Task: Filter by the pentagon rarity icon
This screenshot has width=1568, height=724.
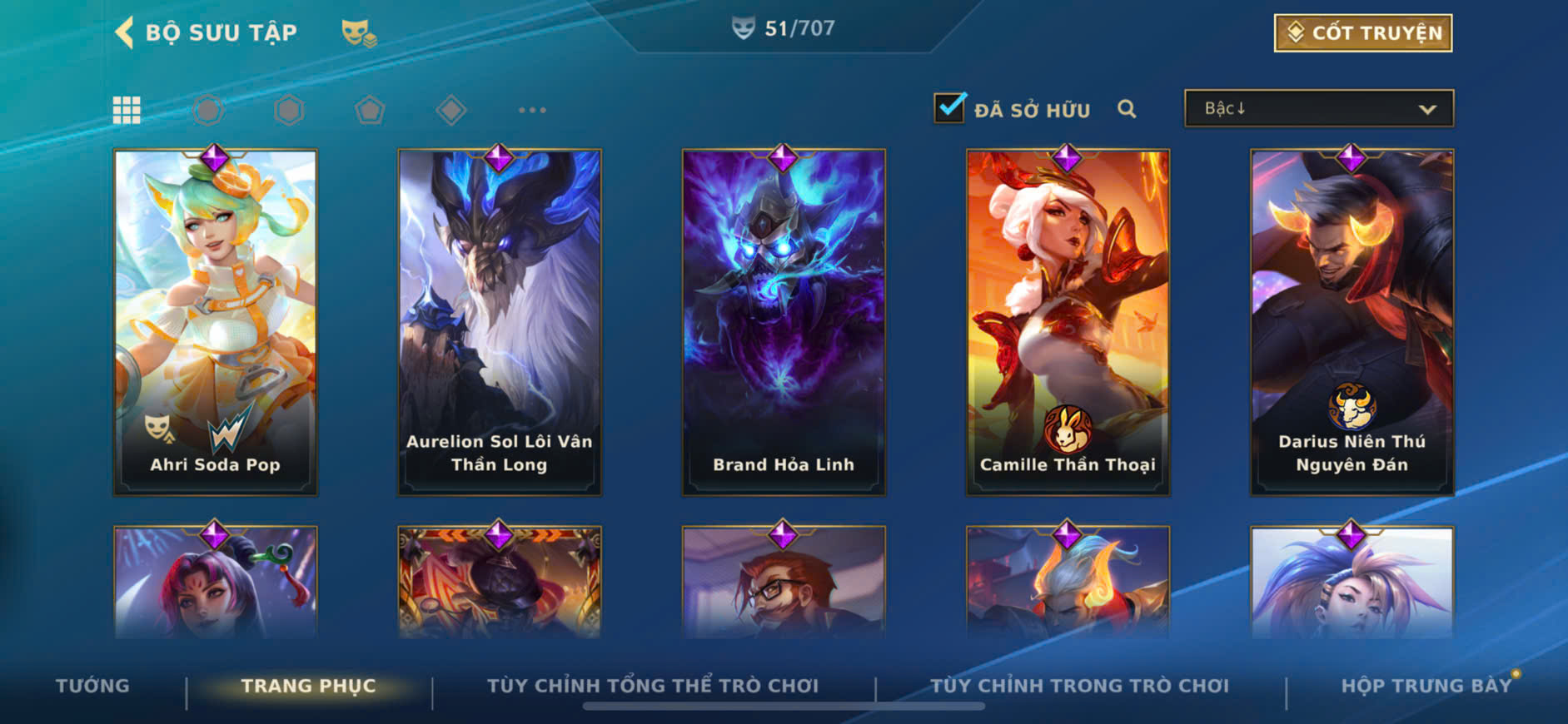Action: coord(370,110)
